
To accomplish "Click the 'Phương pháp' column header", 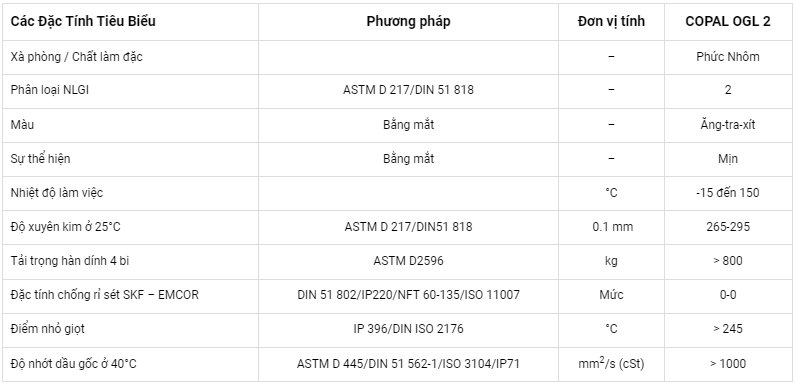I will pyautogui.click(x=408, y=22).
